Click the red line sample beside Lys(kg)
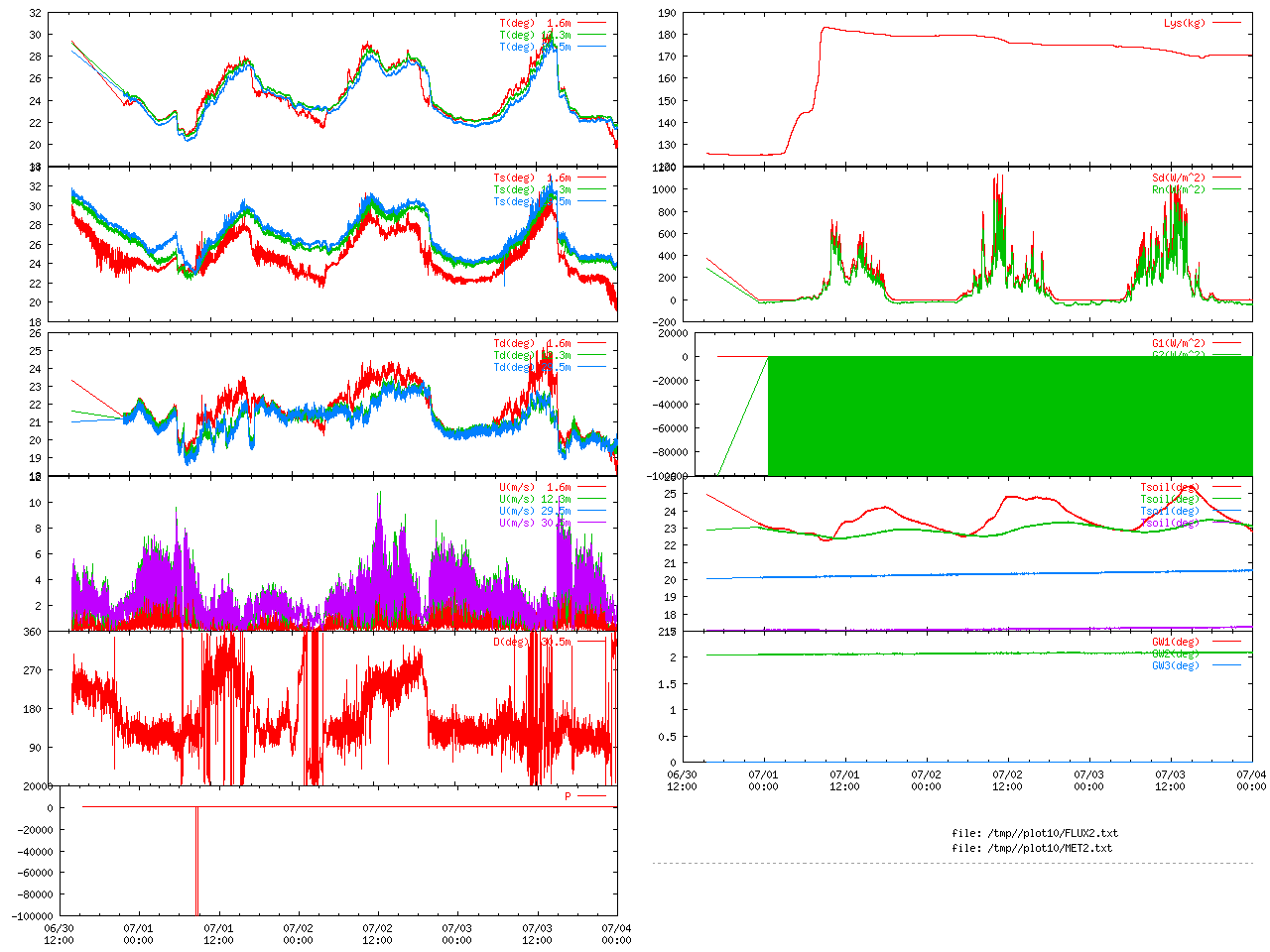The height and width of the screenshot is (952, 1270). 1226,23
